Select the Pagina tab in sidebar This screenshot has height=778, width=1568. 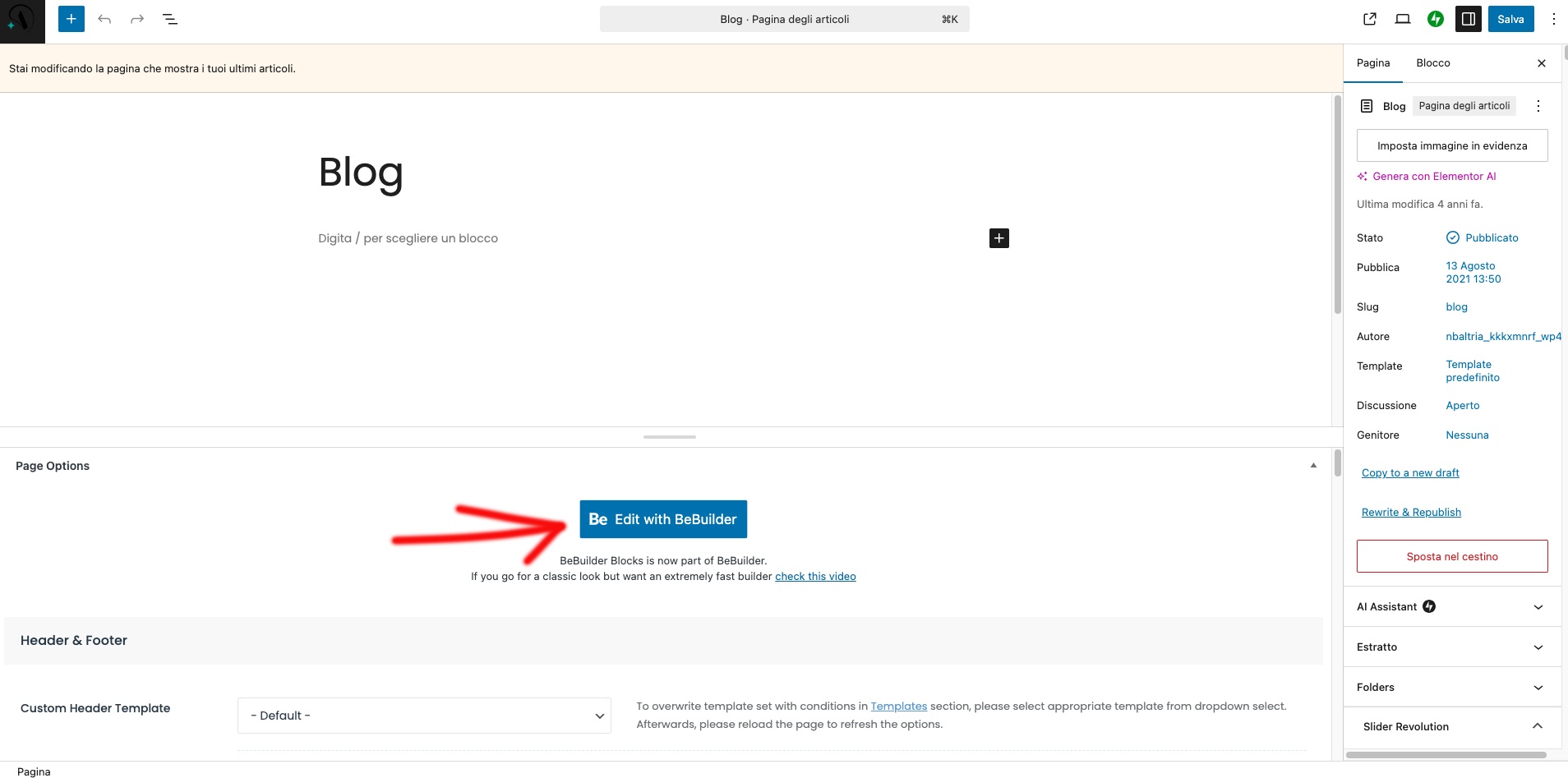click(x=1373, y=63)
